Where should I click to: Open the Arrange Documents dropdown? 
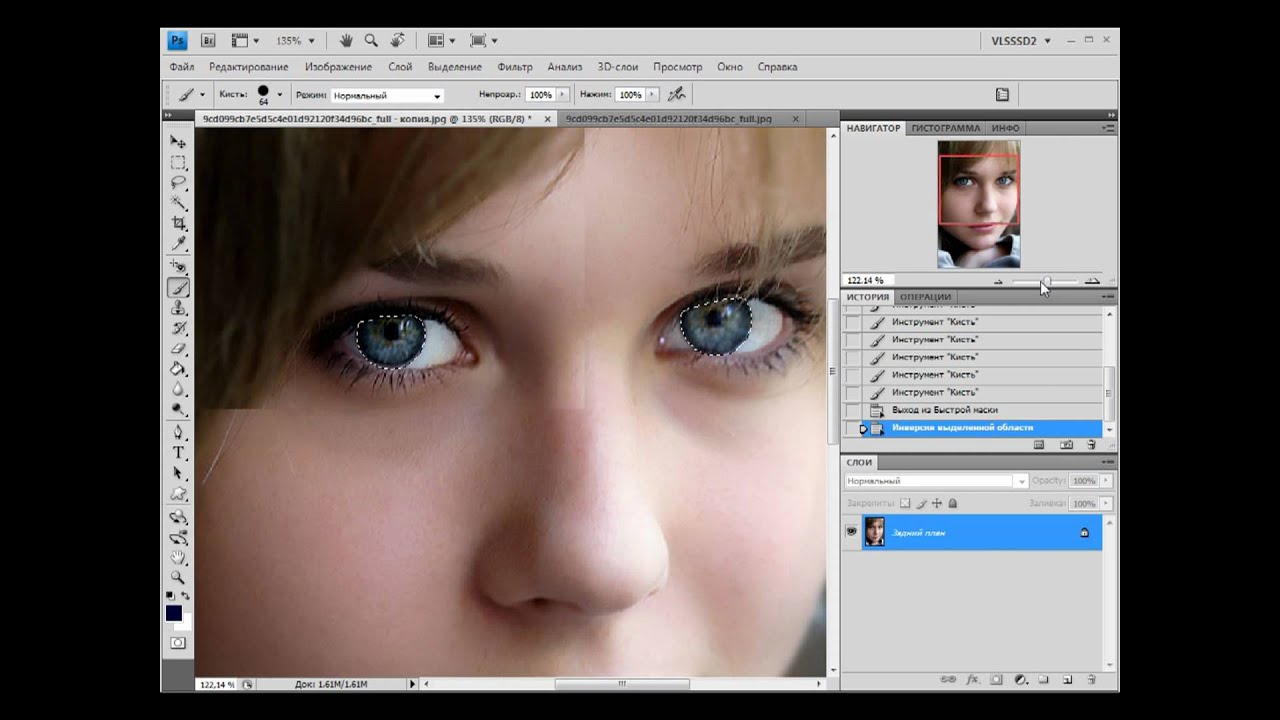pos(441,41)
